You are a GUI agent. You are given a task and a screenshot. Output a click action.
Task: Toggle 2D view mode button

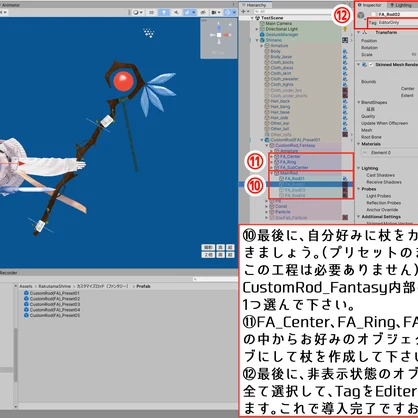click(151, 12)
